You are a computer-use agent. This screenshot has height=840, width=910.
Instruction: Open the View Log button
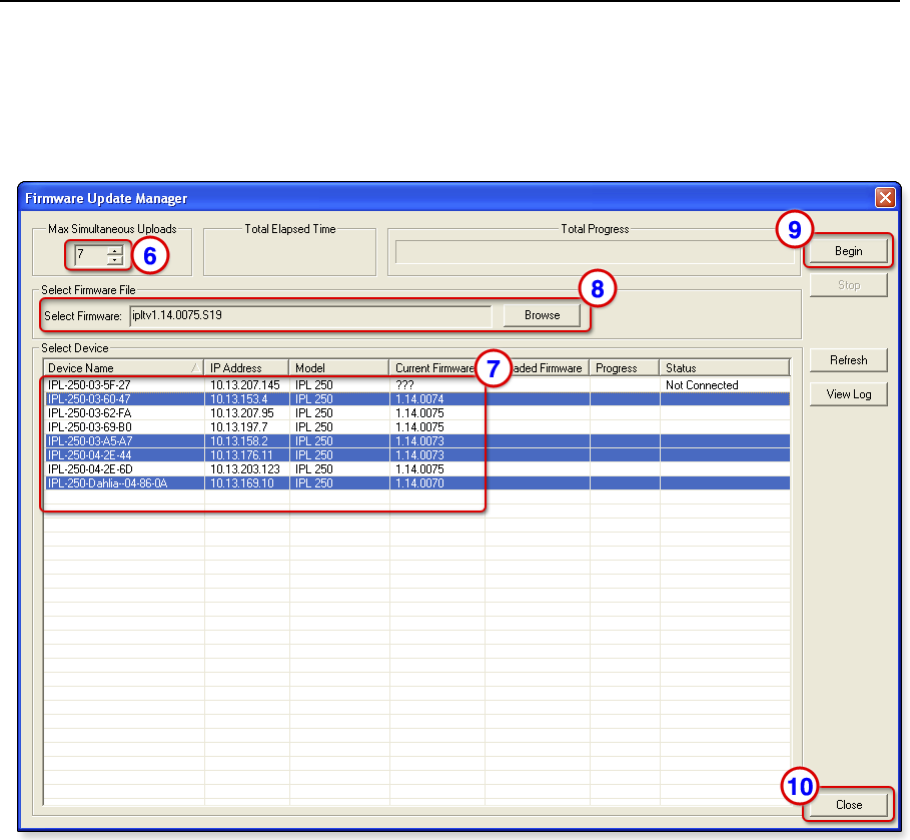(848, 394)
